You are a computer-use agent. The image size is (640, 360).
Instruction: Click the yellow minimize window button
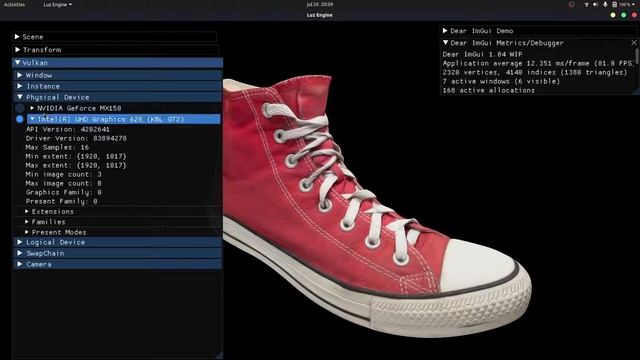pos(613,15)
